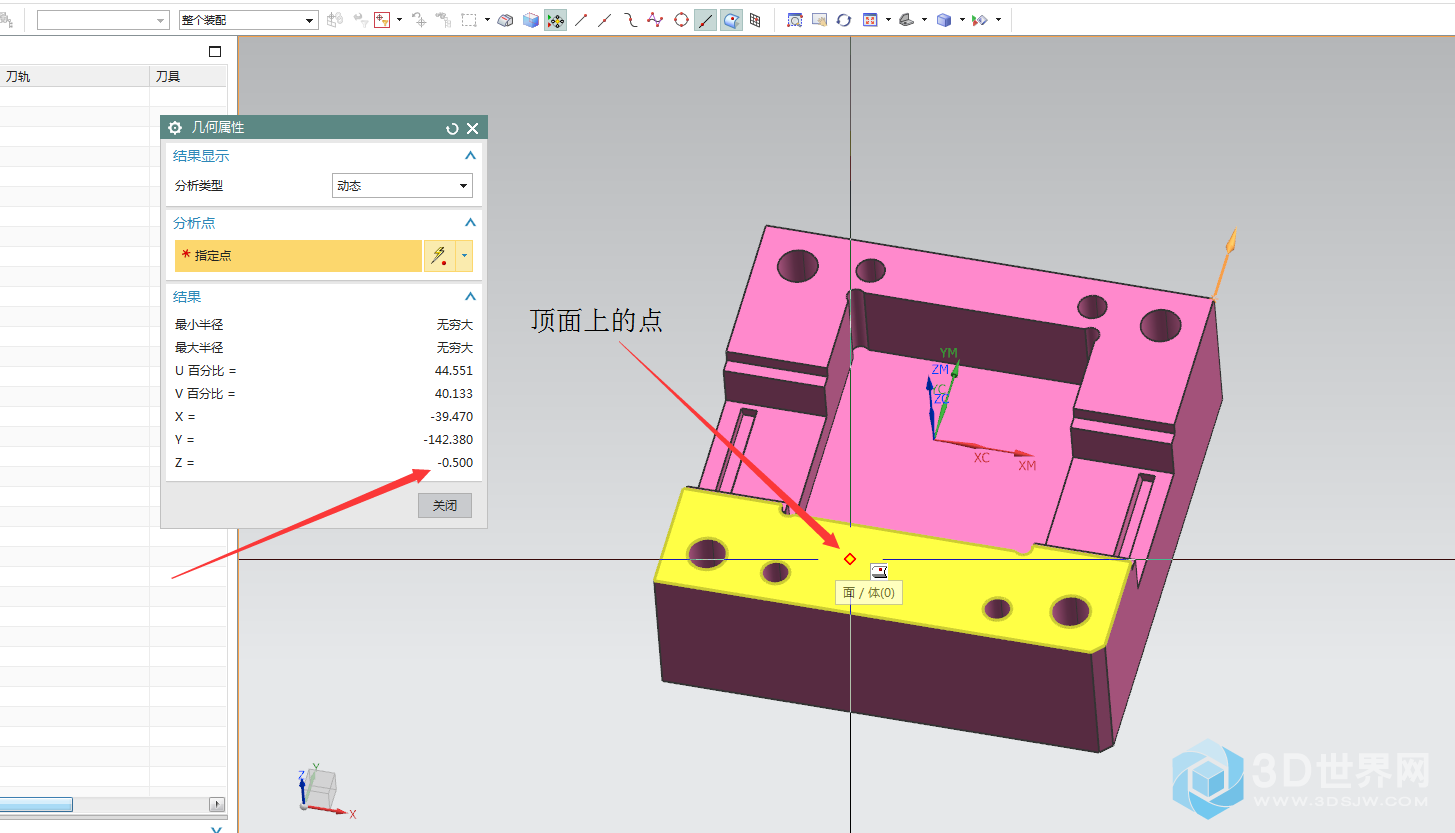The image size is (1455, 833).
Task: Click the navigator horizontal scrollbar thumb
Action: coord(36,804)
